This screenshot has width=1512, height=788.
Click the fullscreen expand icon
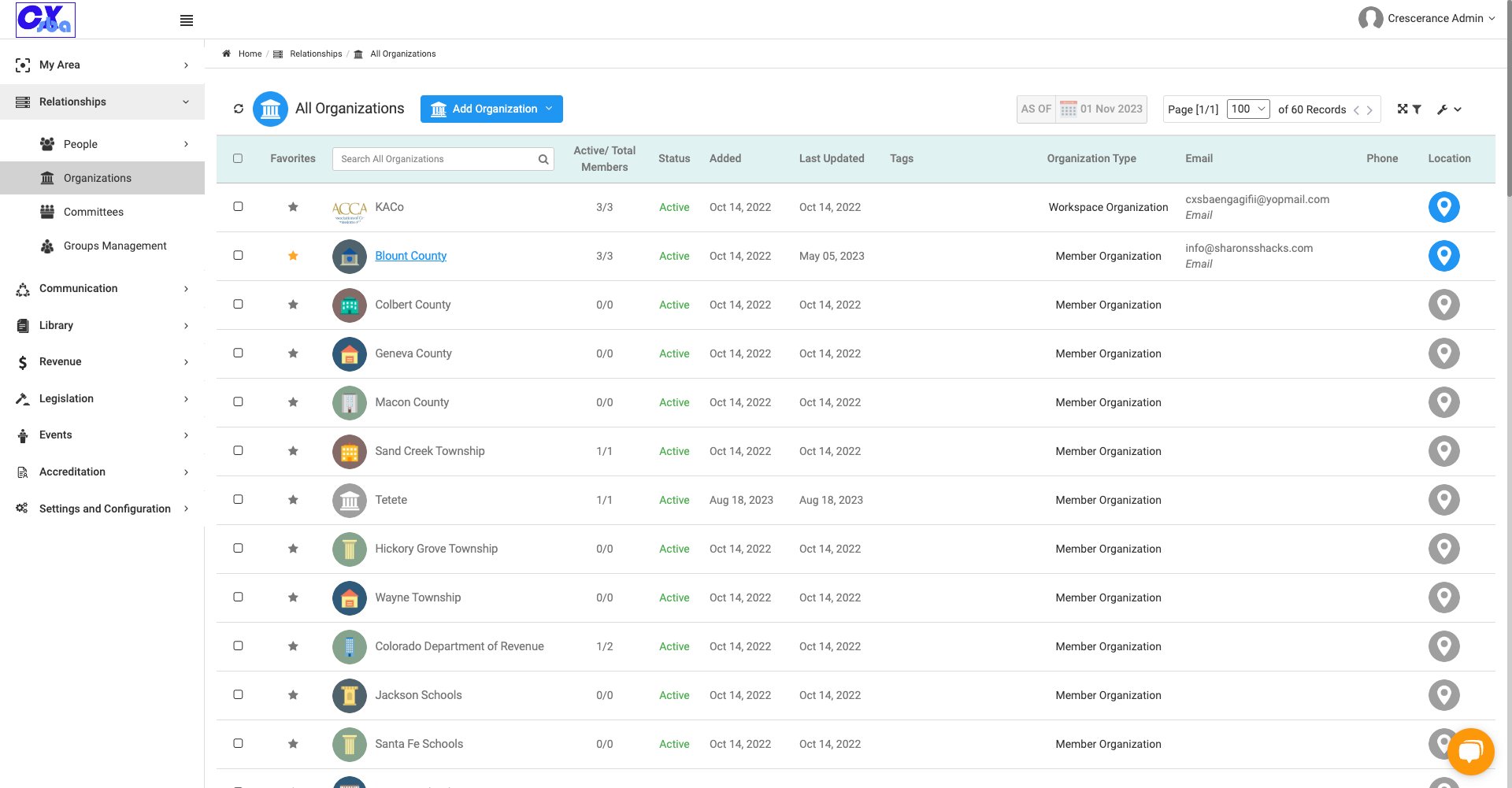[x=1403, y=109]
